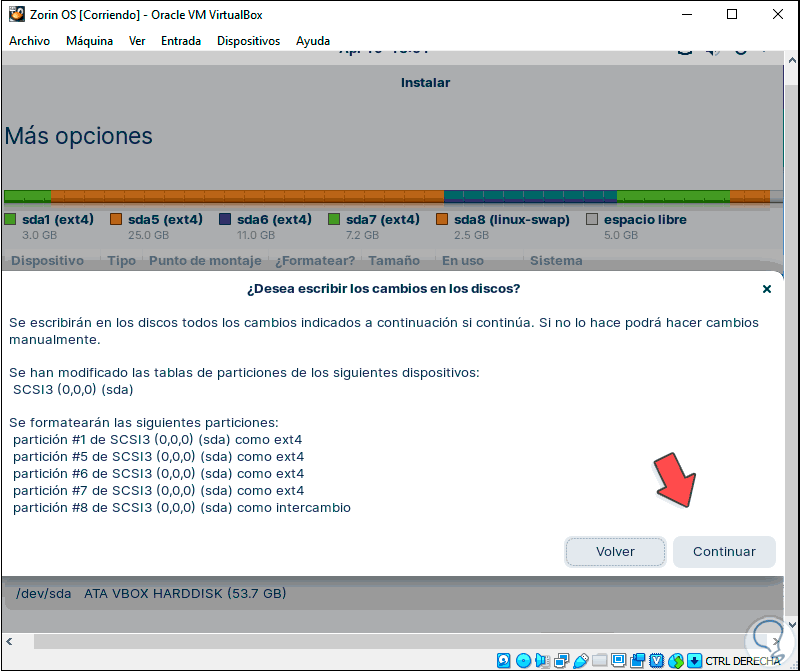Click the Continuar button
The image size is (801, 671).
coord(724,552)
